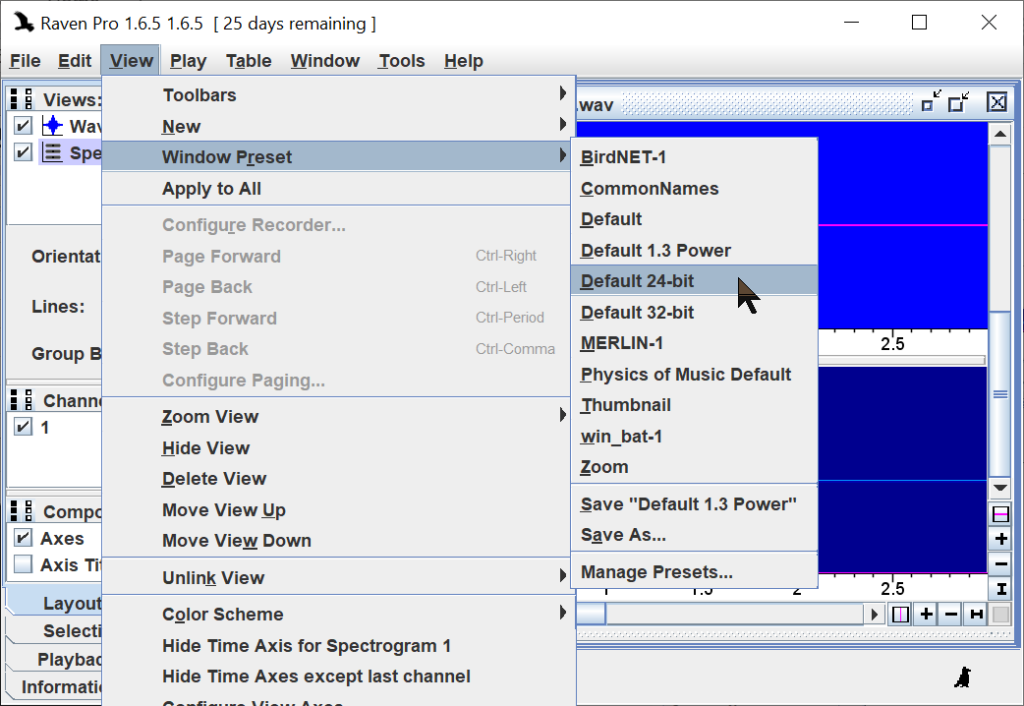Image resolution: width=1024 pixels, height=706 pixels.
Task: Select the Default window preset
Action: tap(694, 219)
